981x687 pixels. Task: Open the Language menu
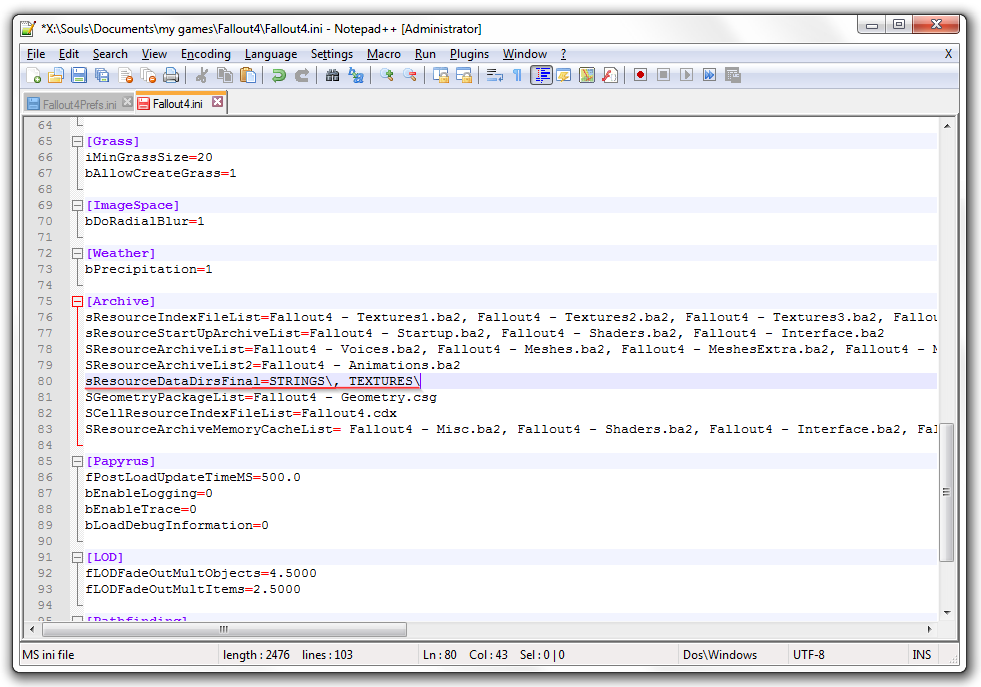(x=271, y=54)
